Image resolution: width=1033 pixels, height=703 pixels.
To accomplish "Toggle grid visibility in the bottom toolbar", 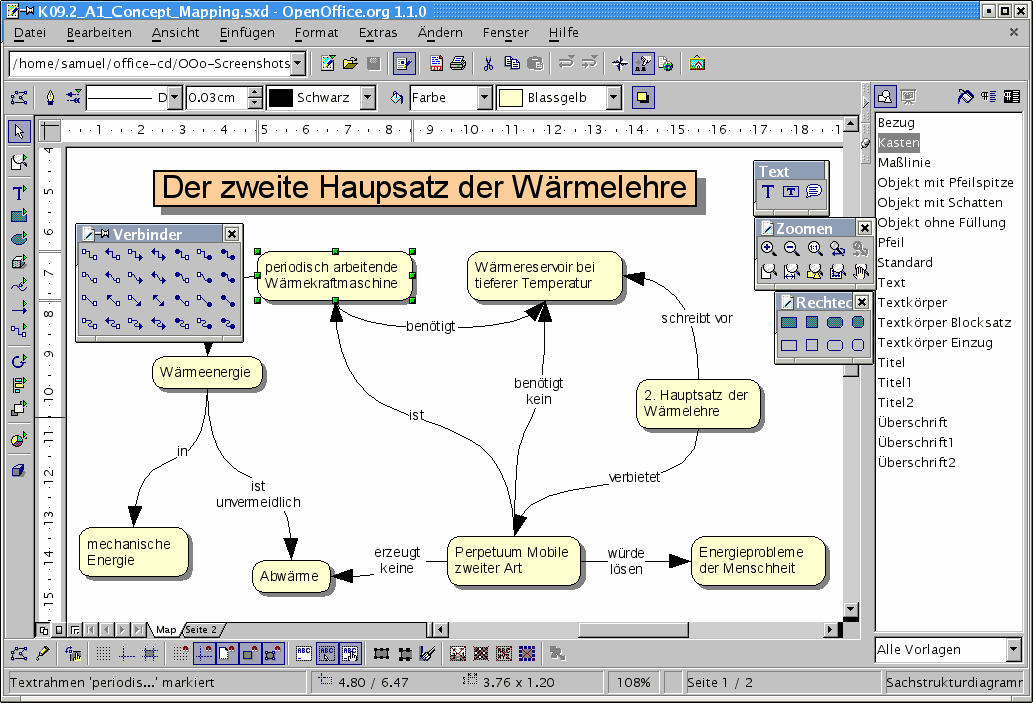I will (x=103, y=654).
